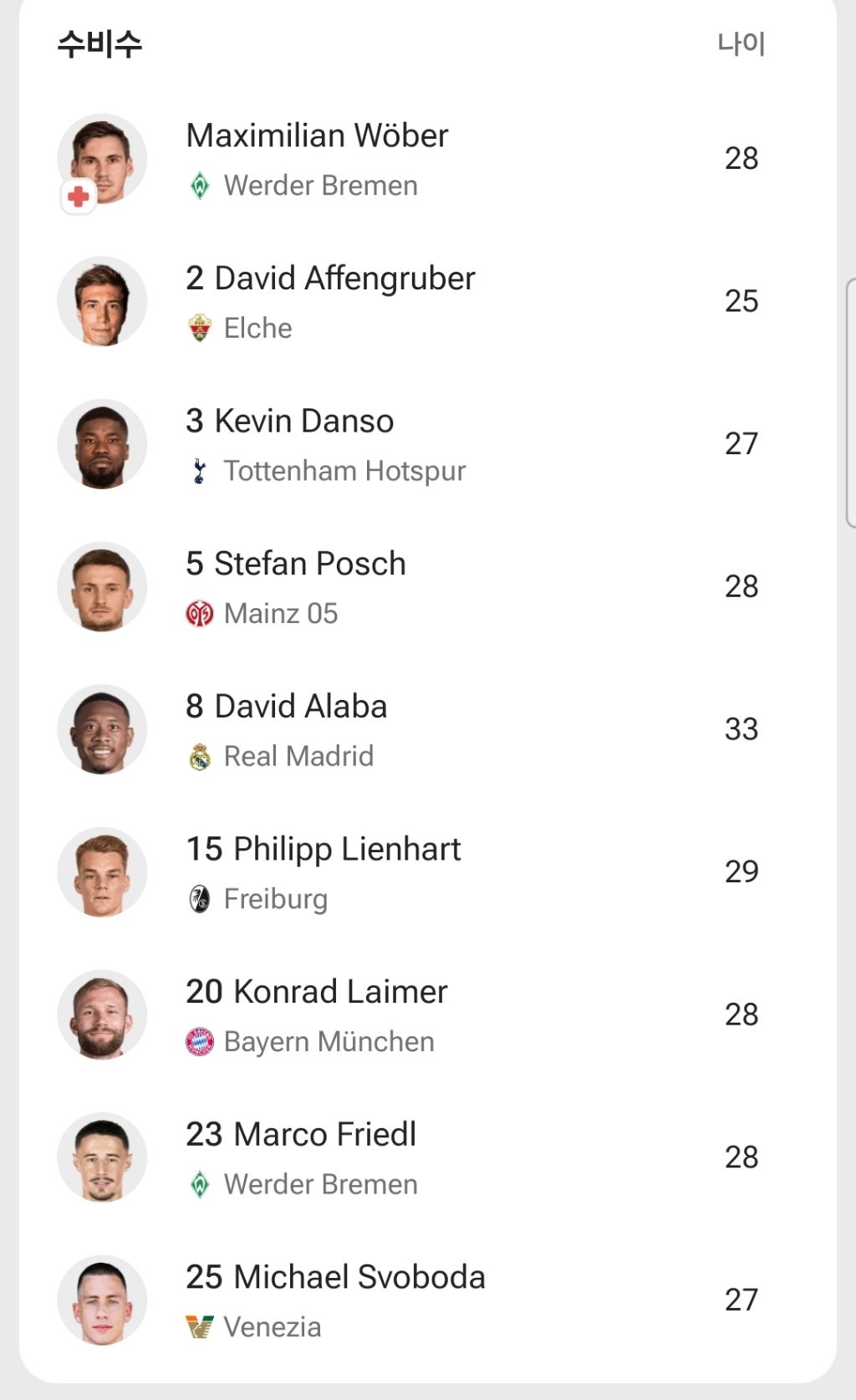
Task: Open David Alaba's player photo
Action: tap(102, 729)
